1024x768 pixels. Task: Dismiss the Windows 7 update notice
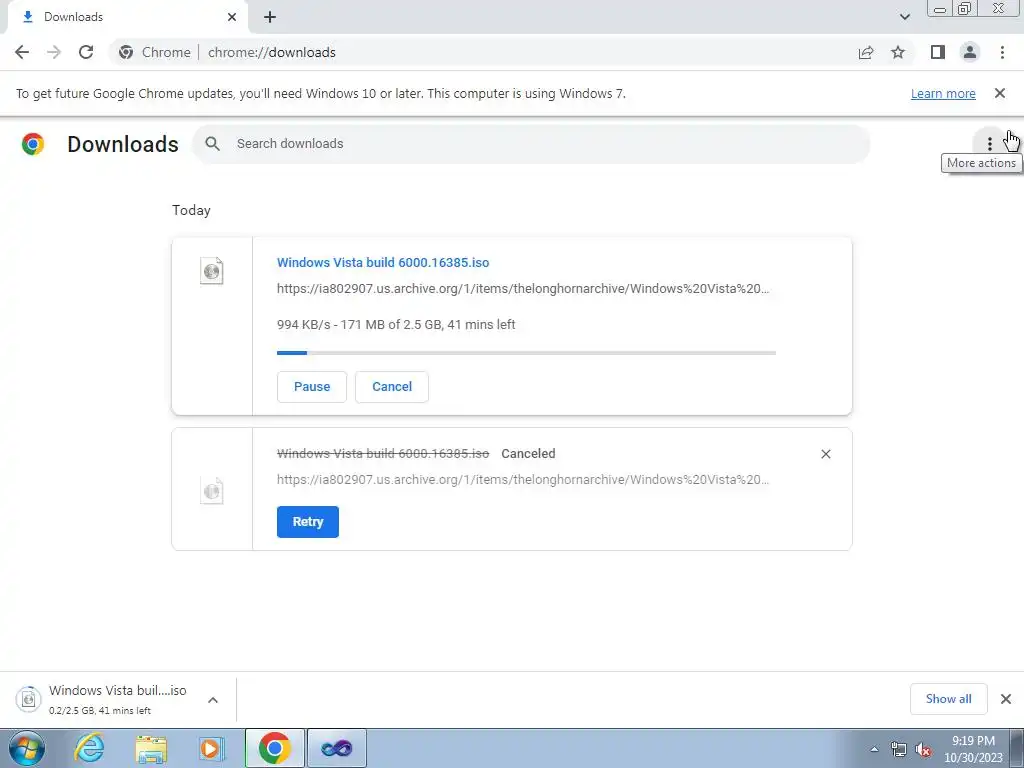[x=1000, y=93]
